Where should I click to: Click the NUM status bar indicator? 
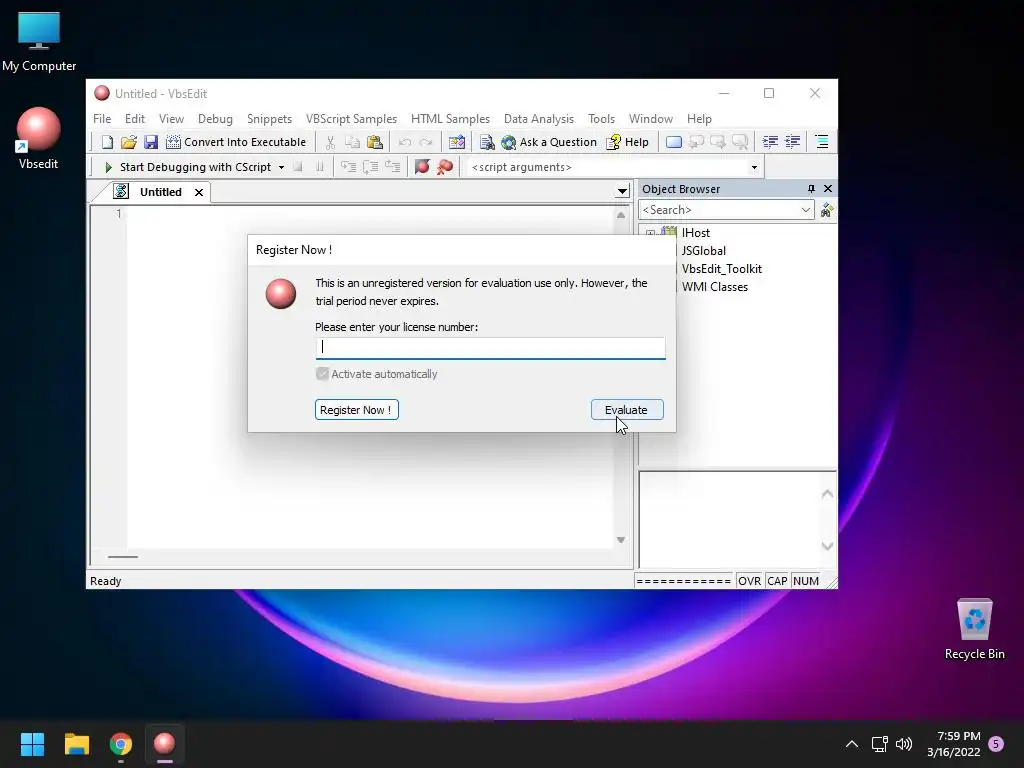tap(805, 581)
